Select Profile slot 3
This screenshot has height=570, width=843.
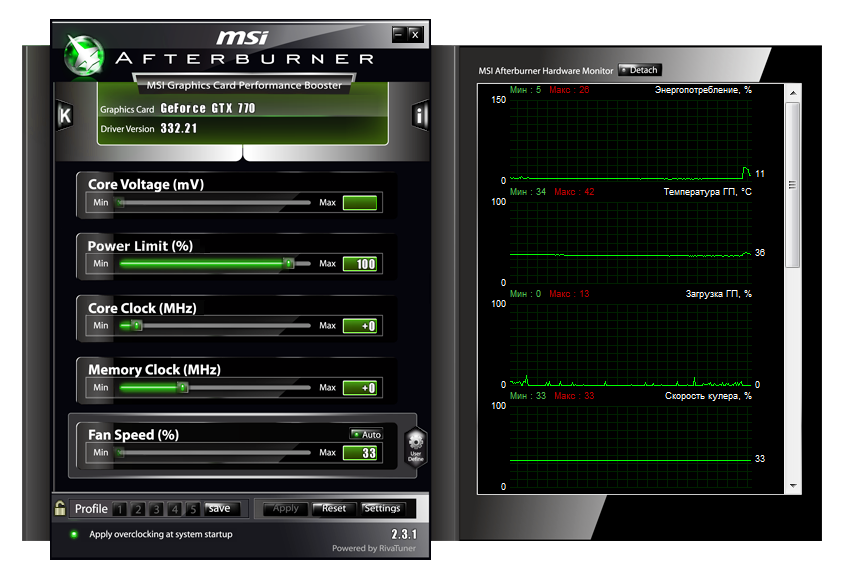pos(156,509)
